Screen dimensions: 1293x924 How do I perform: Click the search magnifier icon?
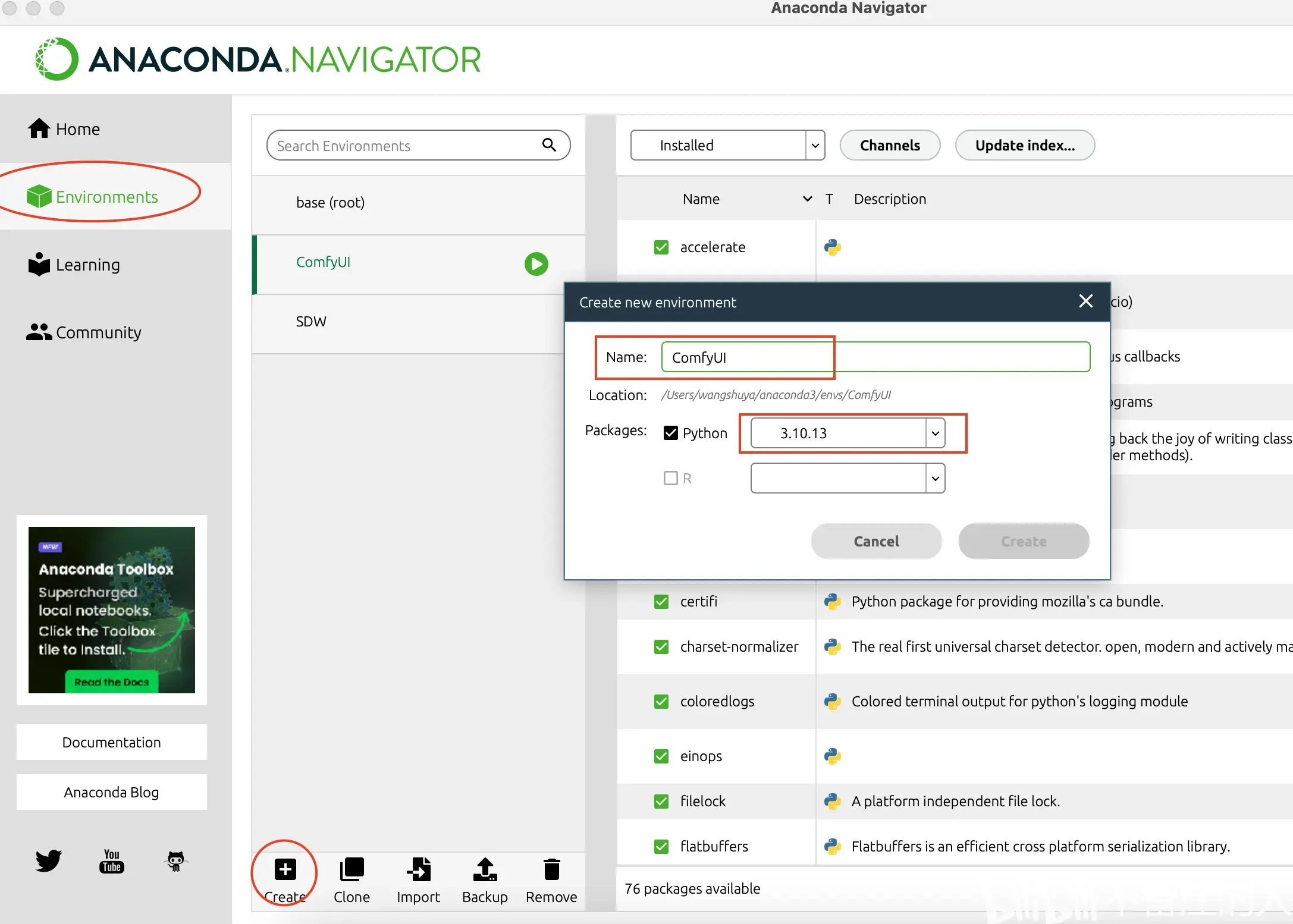(x=549, y=144)
